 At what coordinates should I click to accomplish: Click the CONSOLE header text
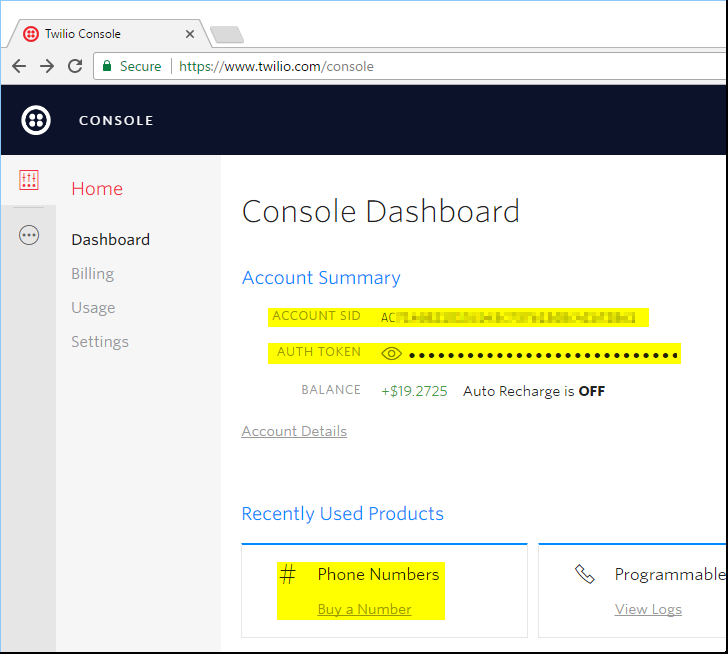pyautogui.click(x=116, y=121)
